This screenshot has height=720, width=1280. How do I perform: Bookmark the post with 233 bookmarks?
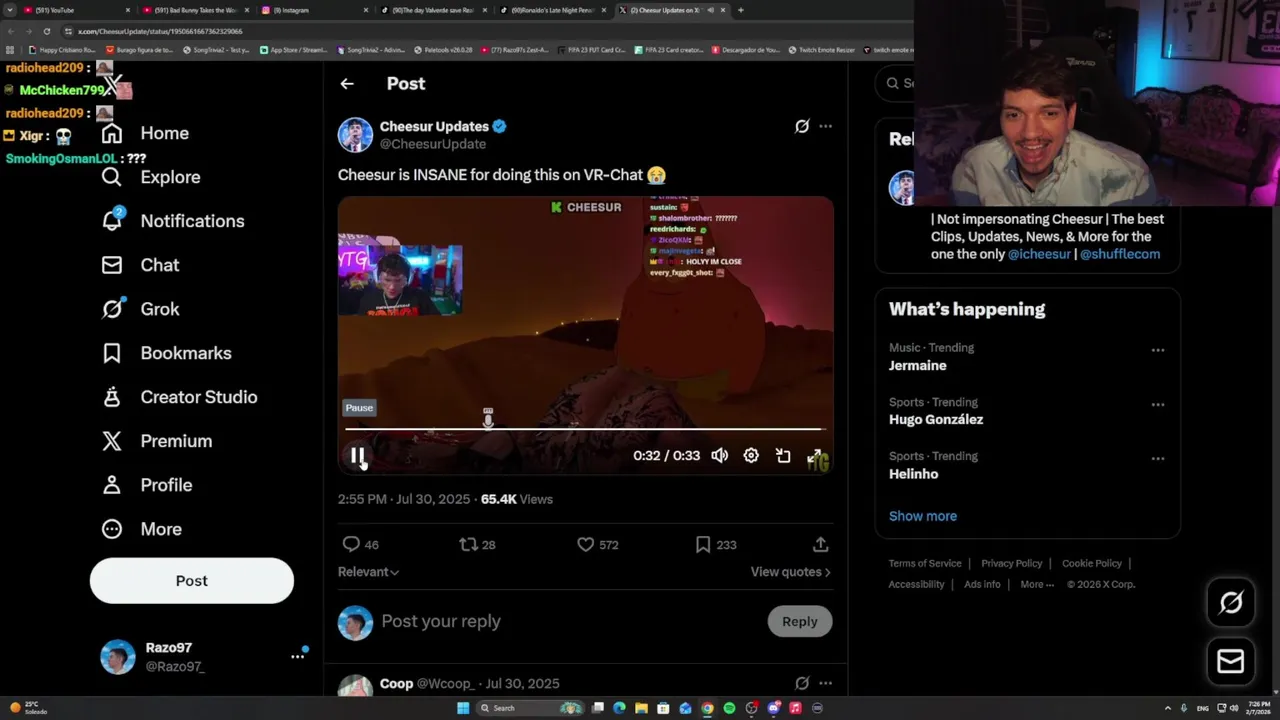click(x=703, y=544)
